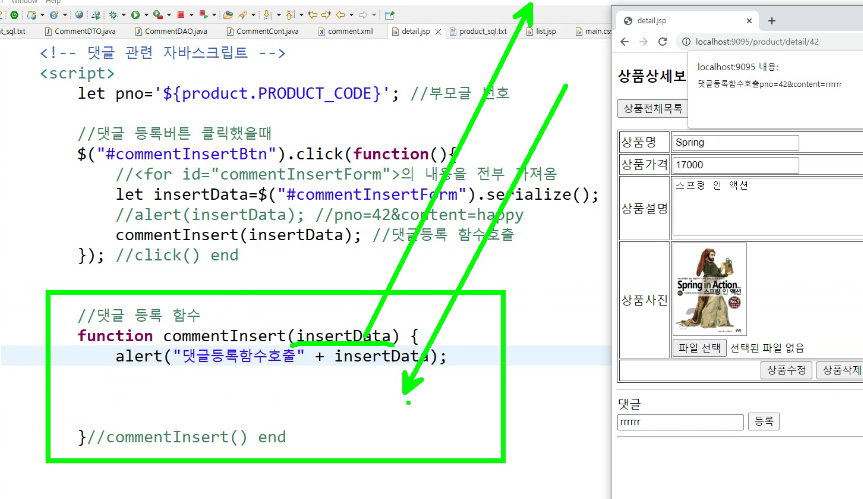Click the 상품전체목록 button on the page
863x499 pixels.
[652, 108]
